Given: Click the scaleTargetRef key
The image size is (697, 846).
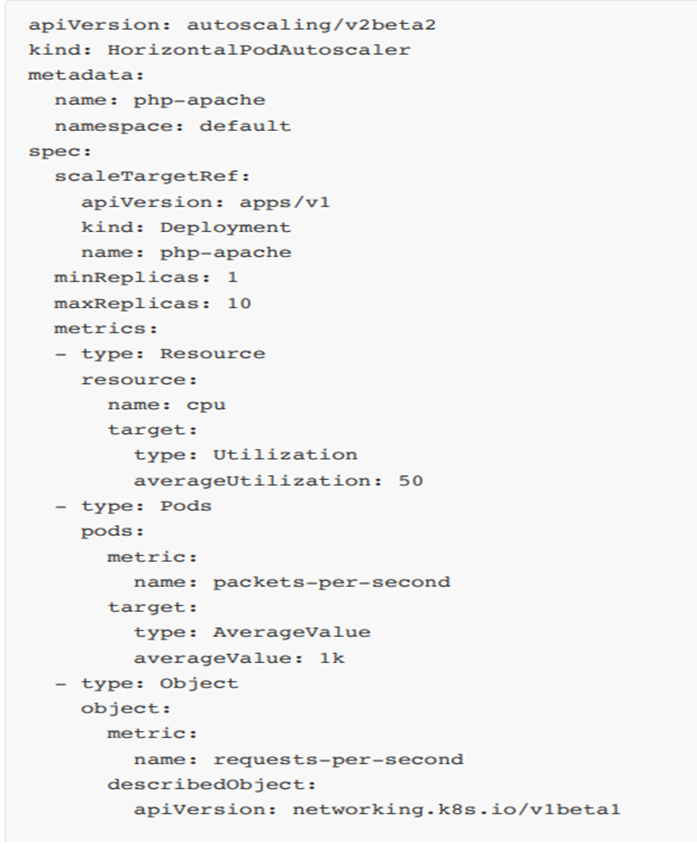Looking at the screenshot, I should coord(152,177).
